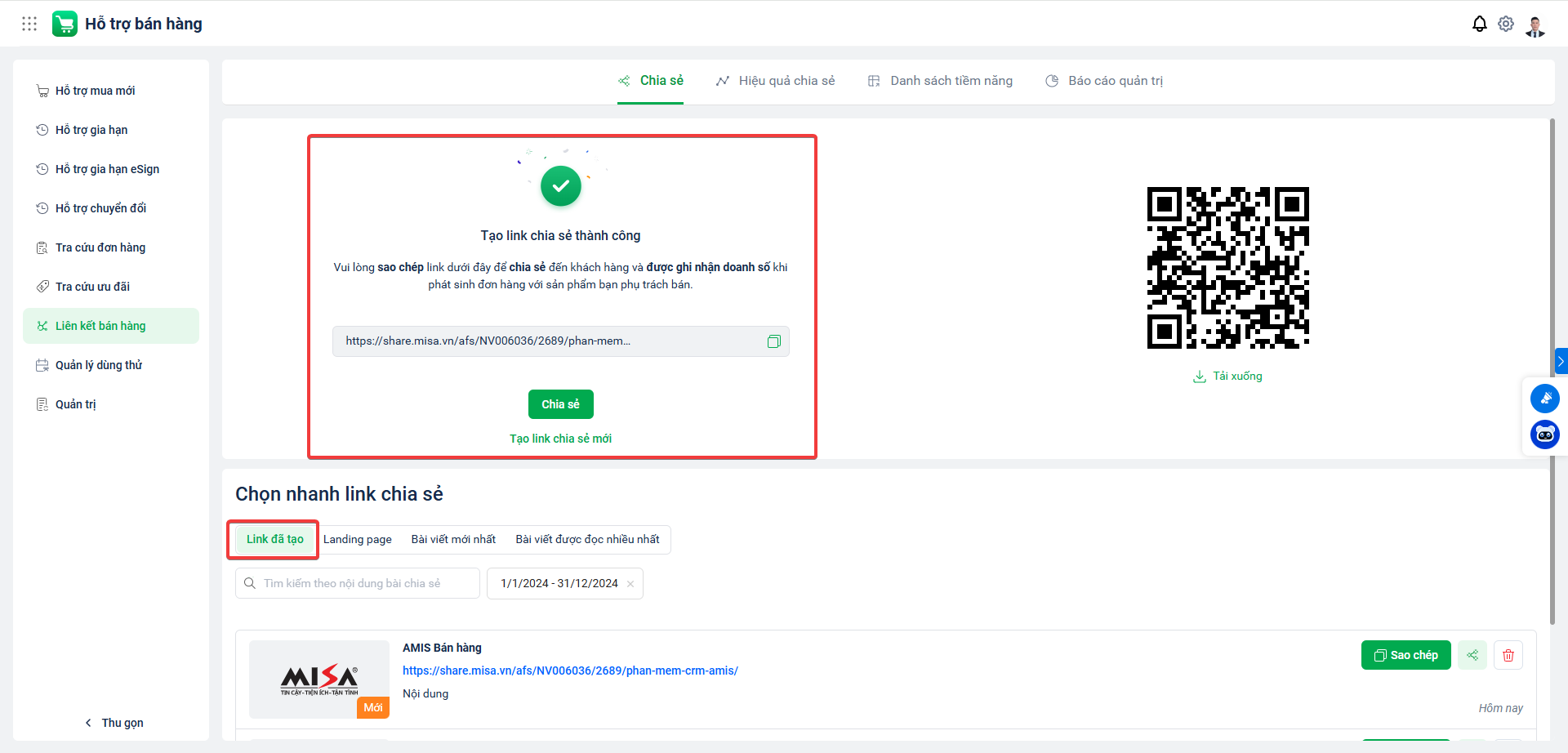Open the settings gear icon
1568x753 pixels.
[x=1506, y=24]
